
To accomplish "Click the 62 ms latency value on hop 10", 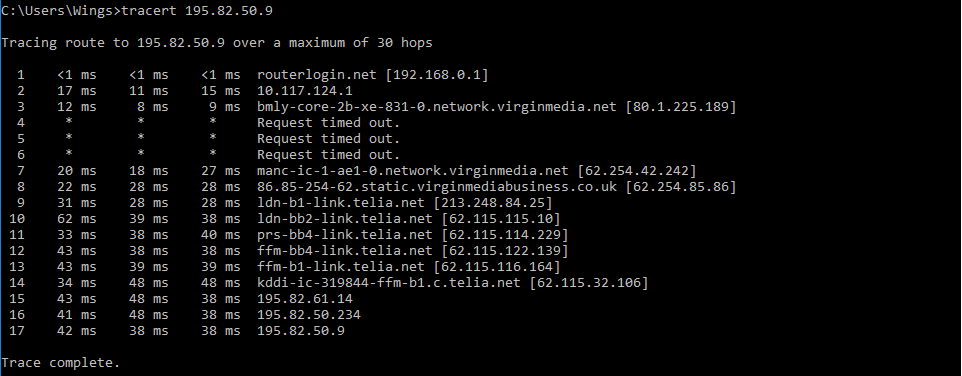I will (x=77, y=218).
